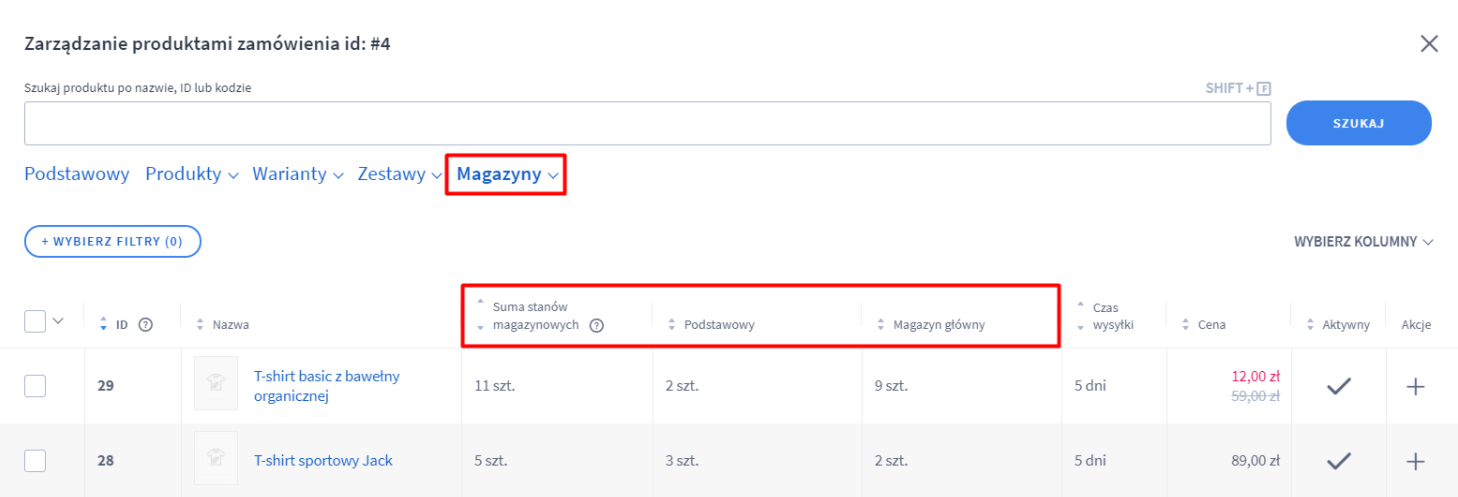
Task: Click the 11 szt. total stock value
Action: click(494, 386)
